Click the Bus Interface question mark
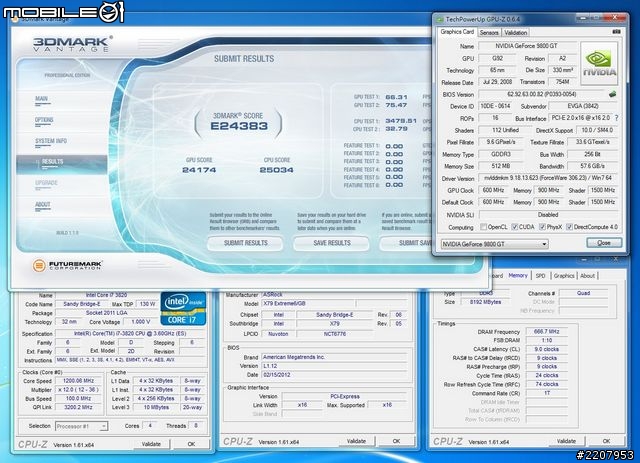640x463 pixels. click(616, 118)
